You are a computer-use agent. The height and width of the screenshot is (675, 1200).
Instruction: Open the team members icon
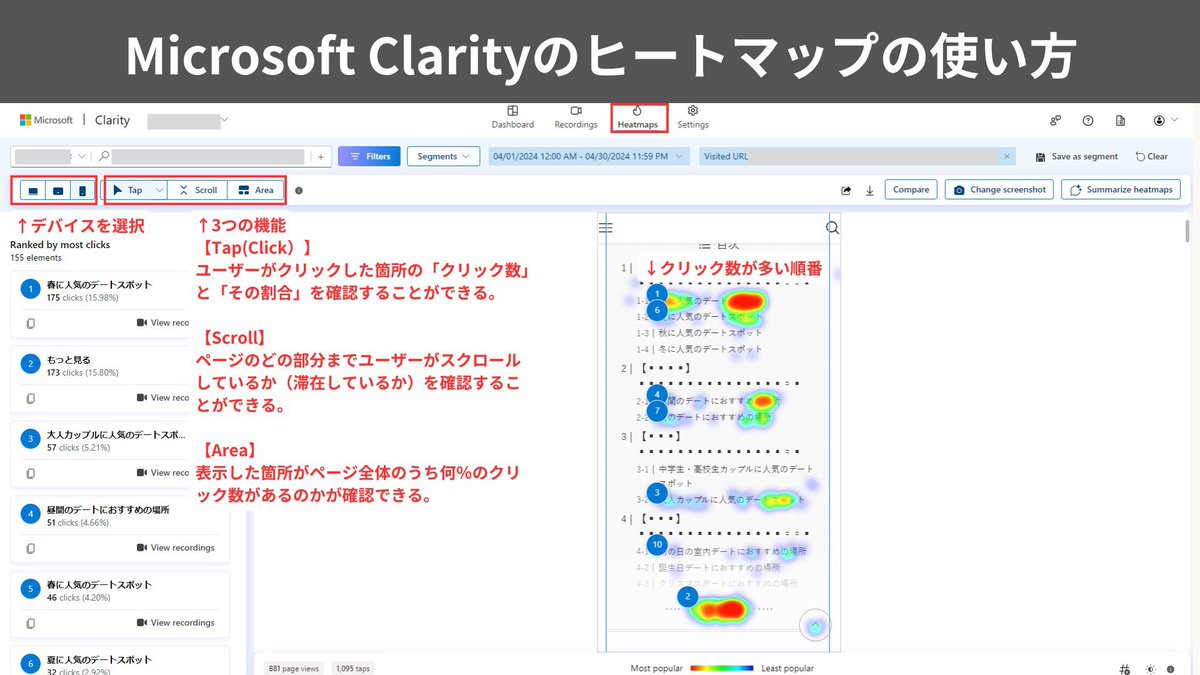[x=1055, y=120]
